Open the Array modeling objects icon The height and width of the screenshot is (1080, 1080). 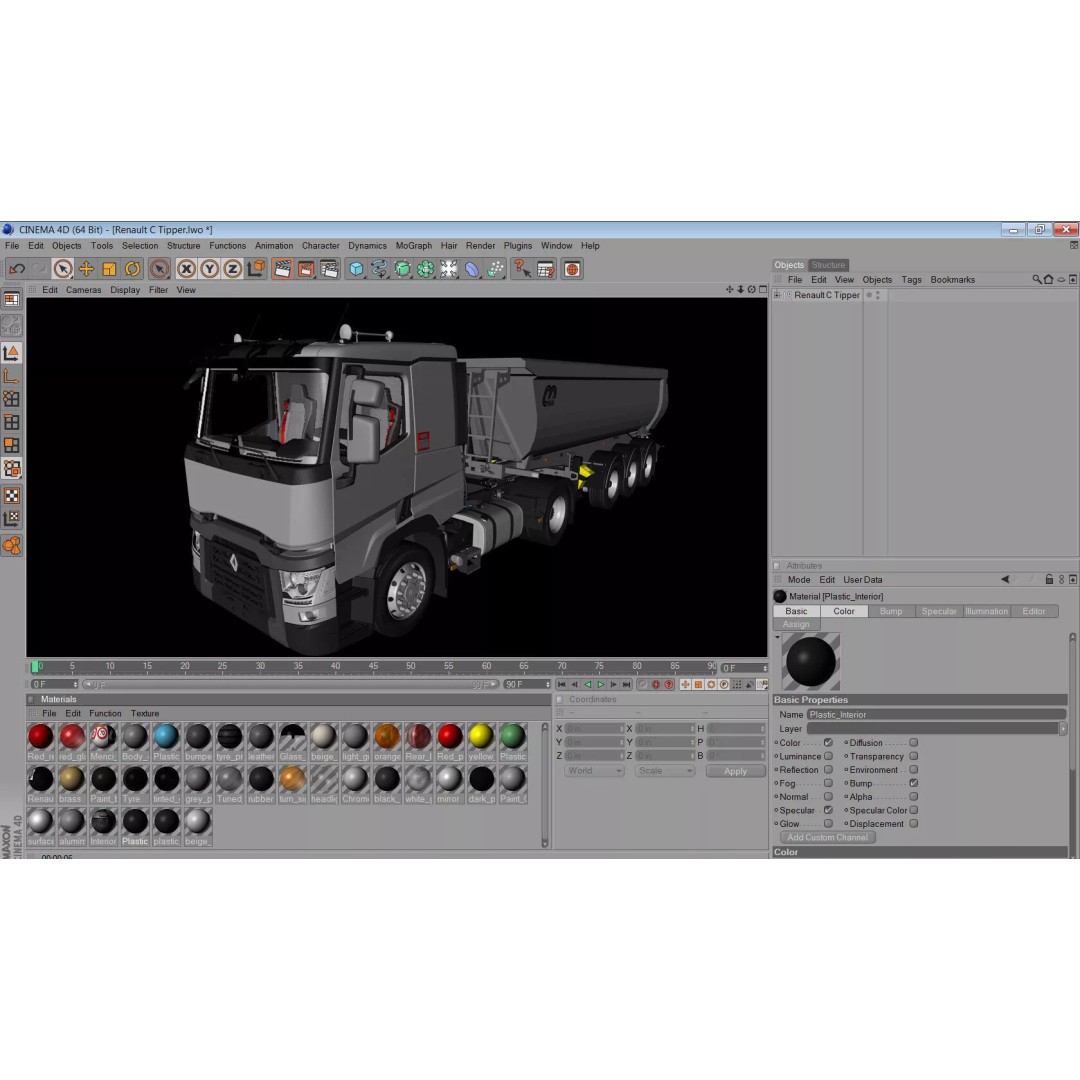point(426,269)
